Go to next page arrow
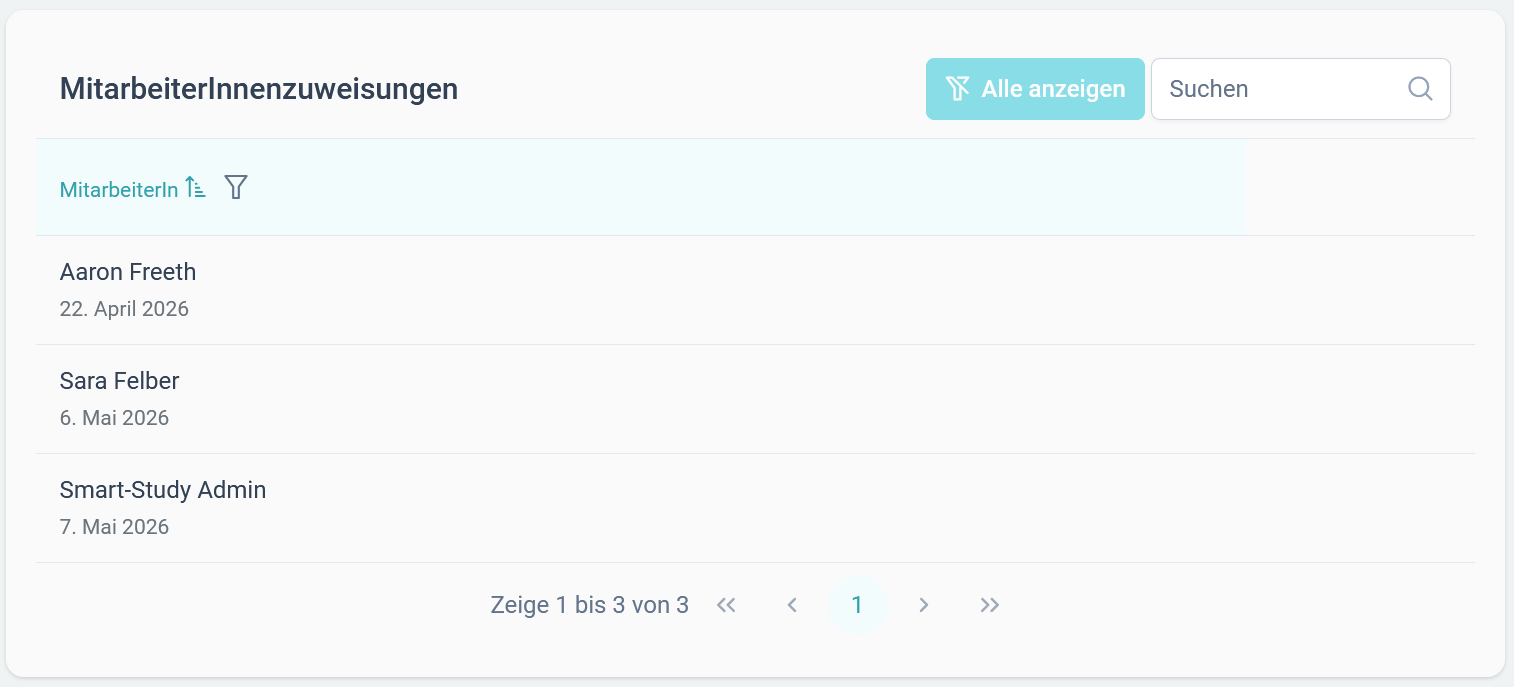The height and width of the screenshot is (687, 1514). [924, 605]
